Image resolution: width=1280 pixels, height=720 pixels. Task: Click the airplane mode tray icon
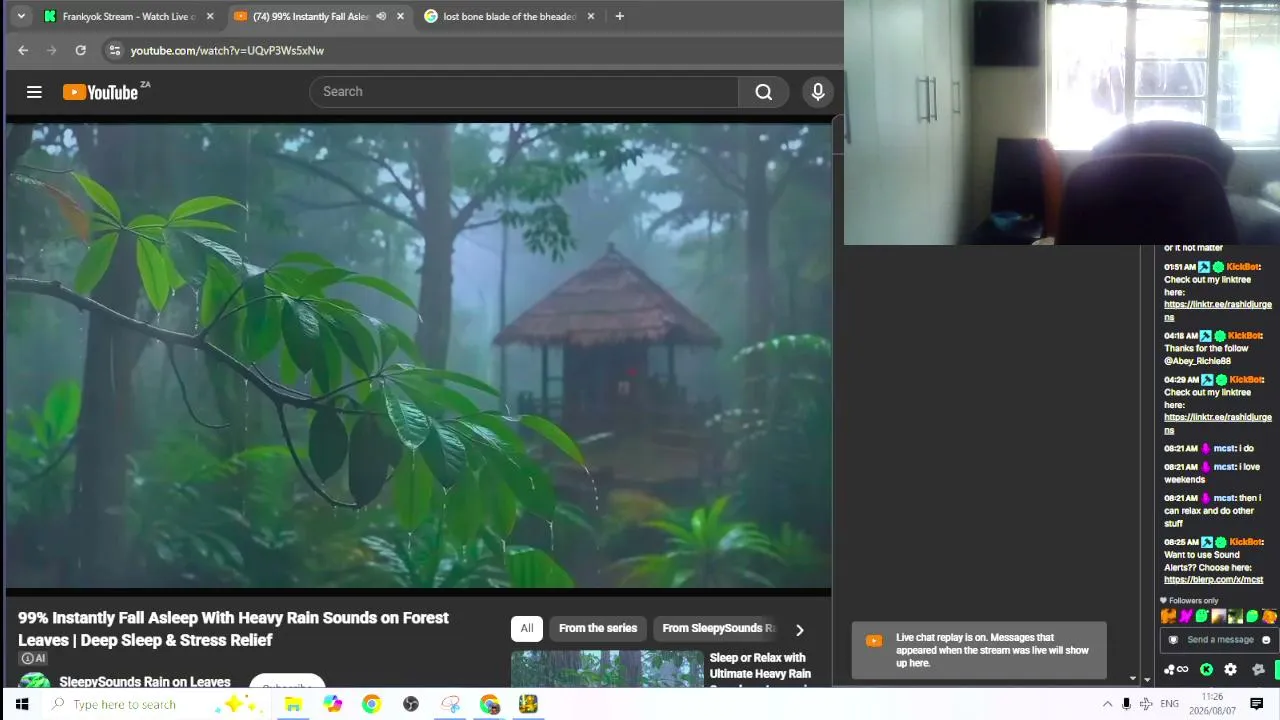(x=1146, y=704)
